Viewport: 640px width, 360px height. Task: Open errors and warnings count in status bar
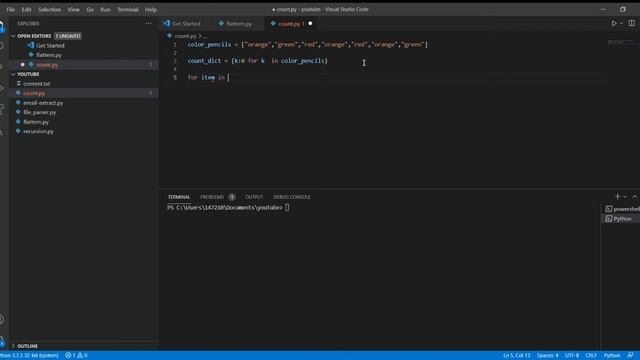coord(76,356)
